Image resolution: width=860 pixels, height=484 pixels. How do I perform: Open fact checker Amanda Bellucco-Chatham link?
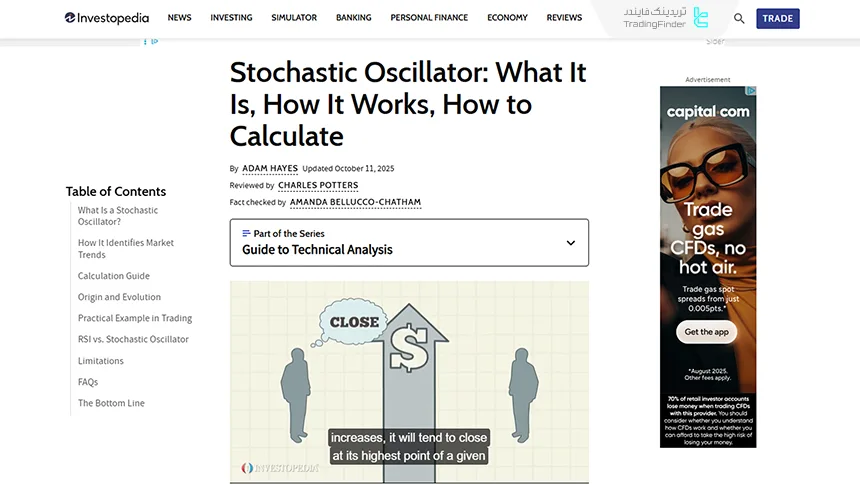pos(355,202)
